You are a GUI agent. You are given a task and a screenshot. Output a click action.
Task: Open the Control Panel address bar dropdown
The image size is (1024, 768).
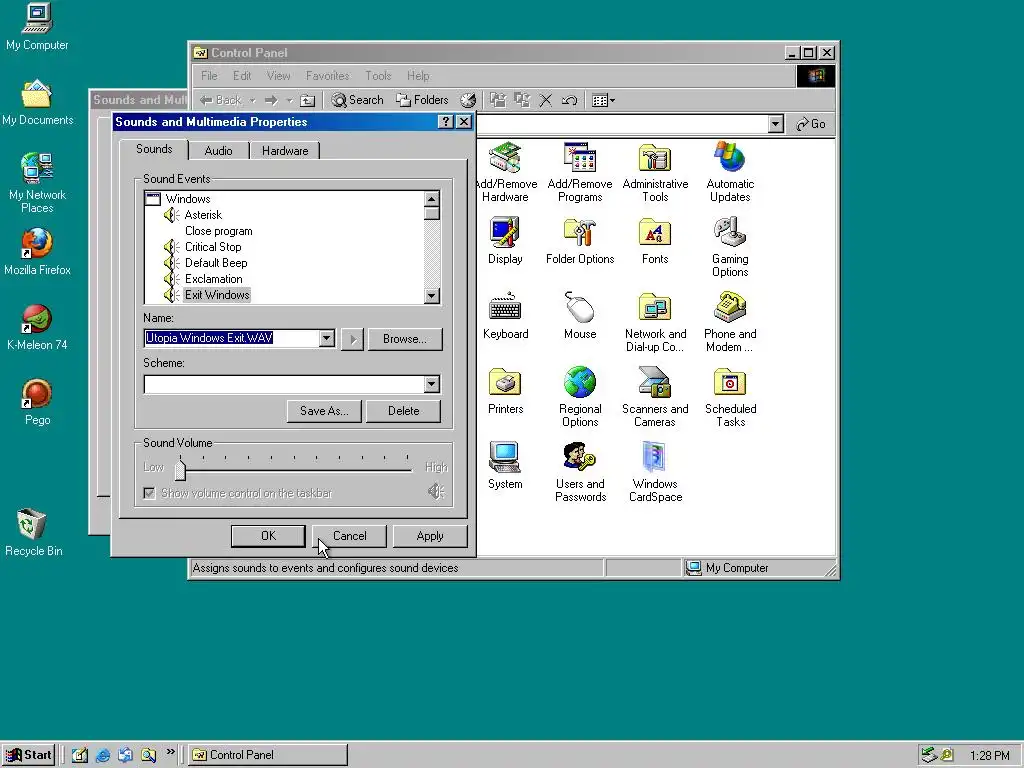tap(775, 124)
